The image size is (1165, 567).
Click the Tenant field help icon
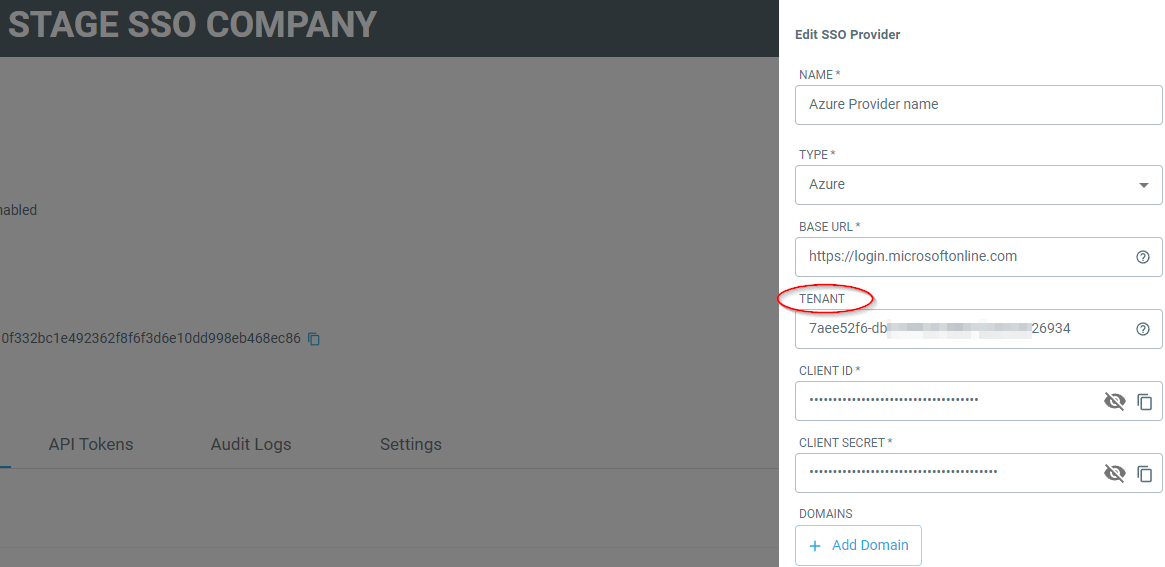1143,329
